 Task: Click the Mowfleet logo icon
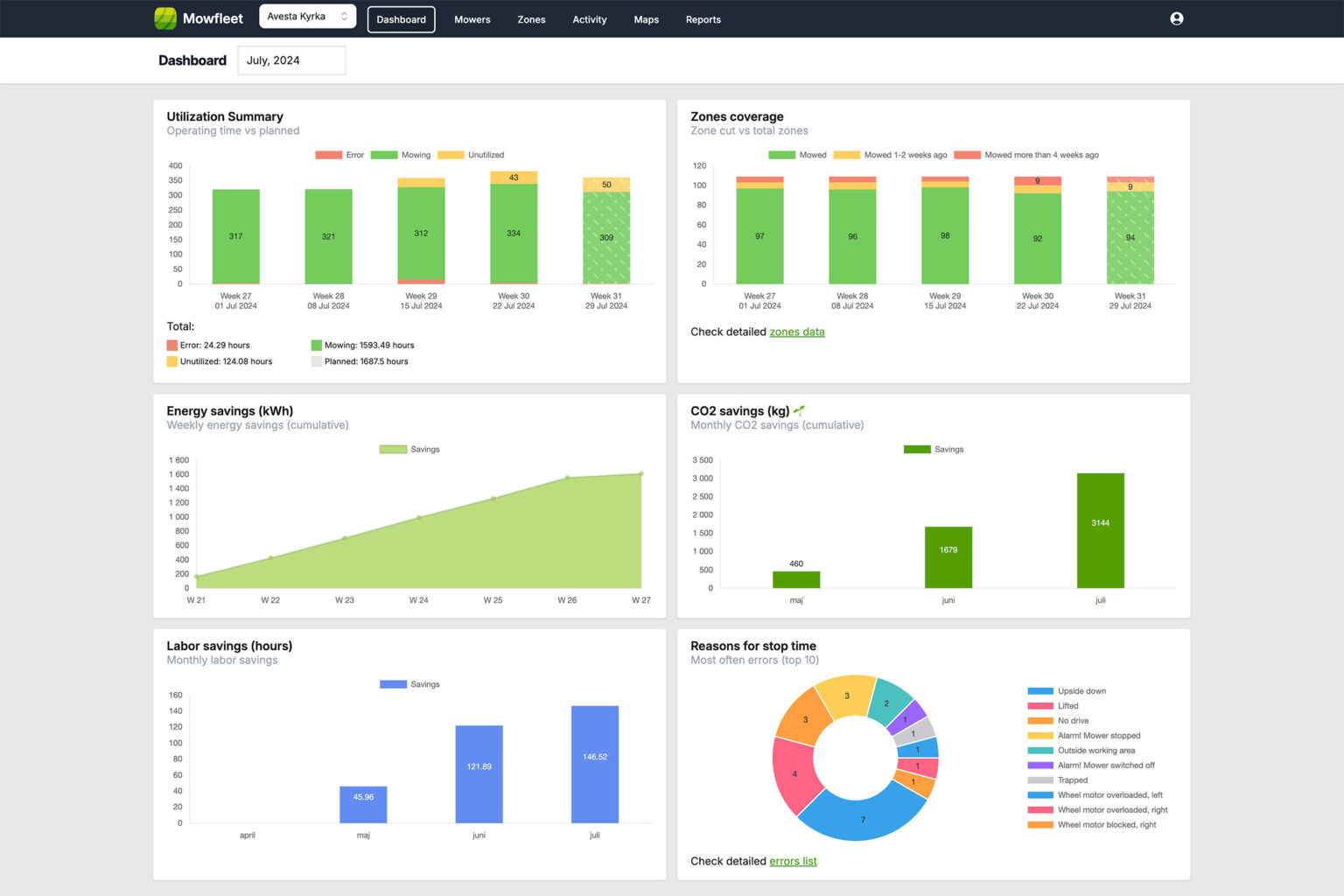[x=165, y=18]
